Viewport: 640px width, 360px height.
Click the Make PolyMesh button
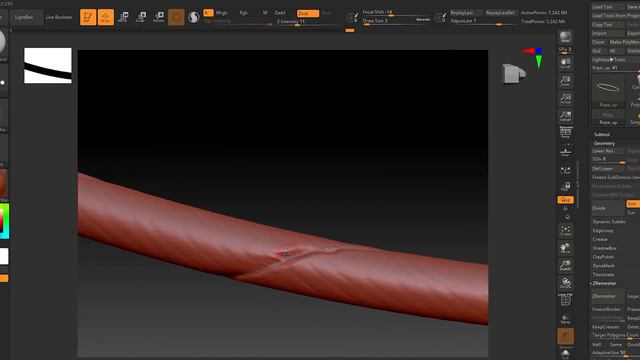click(x=624, y=42)
